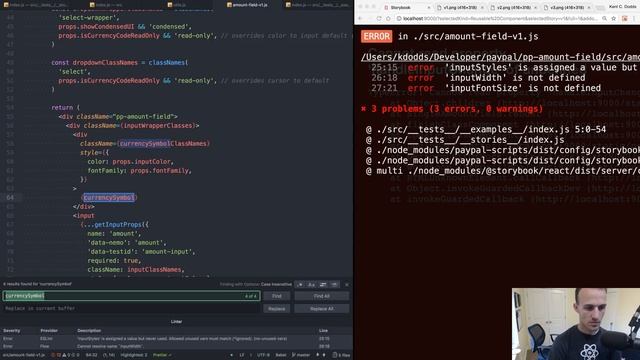Sort linter by Line column
This screenshot has width=640, height=360.
point(323,331)
